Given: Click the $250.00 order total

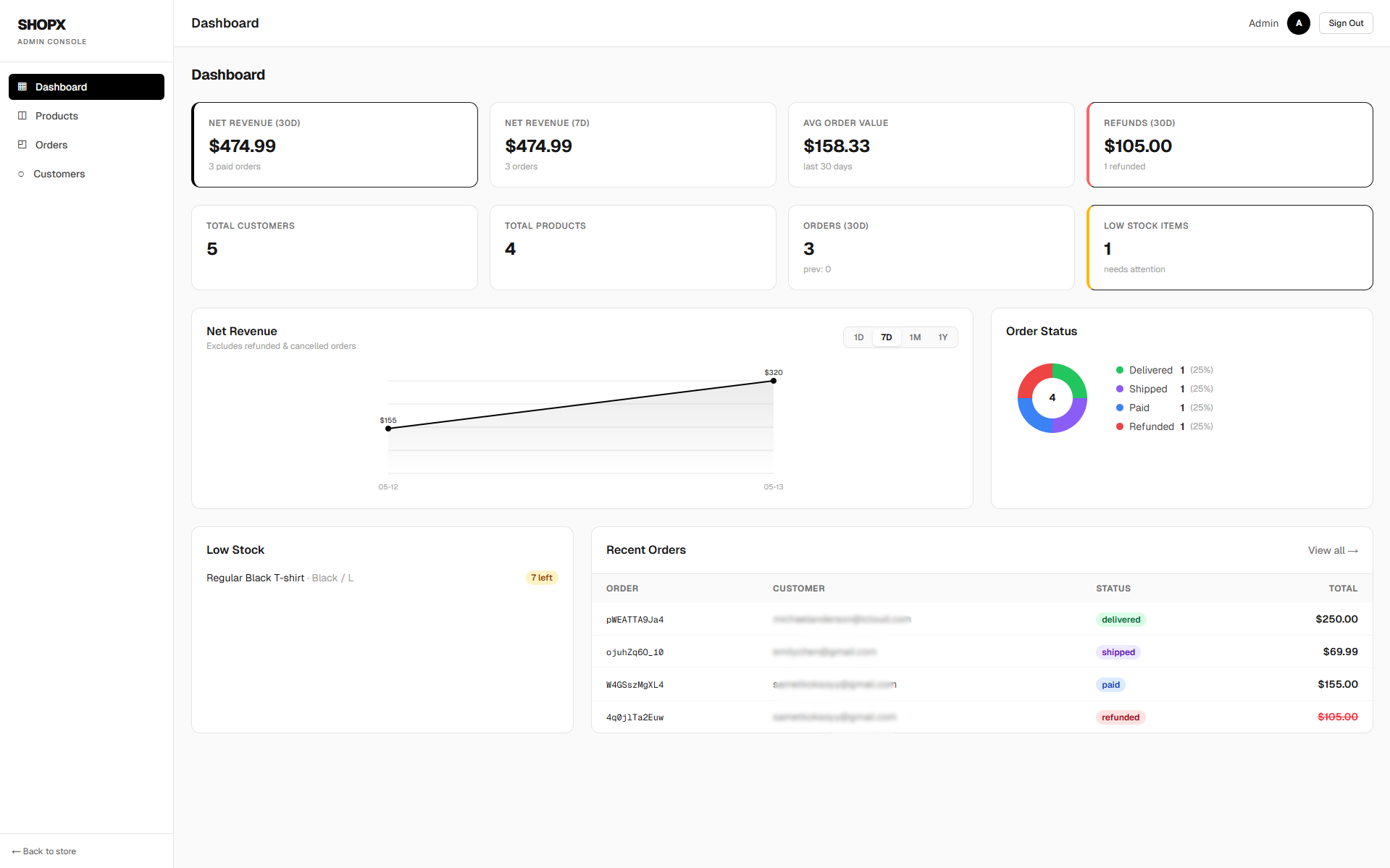Looking at the screenshot, I should tap(1336, 619).
